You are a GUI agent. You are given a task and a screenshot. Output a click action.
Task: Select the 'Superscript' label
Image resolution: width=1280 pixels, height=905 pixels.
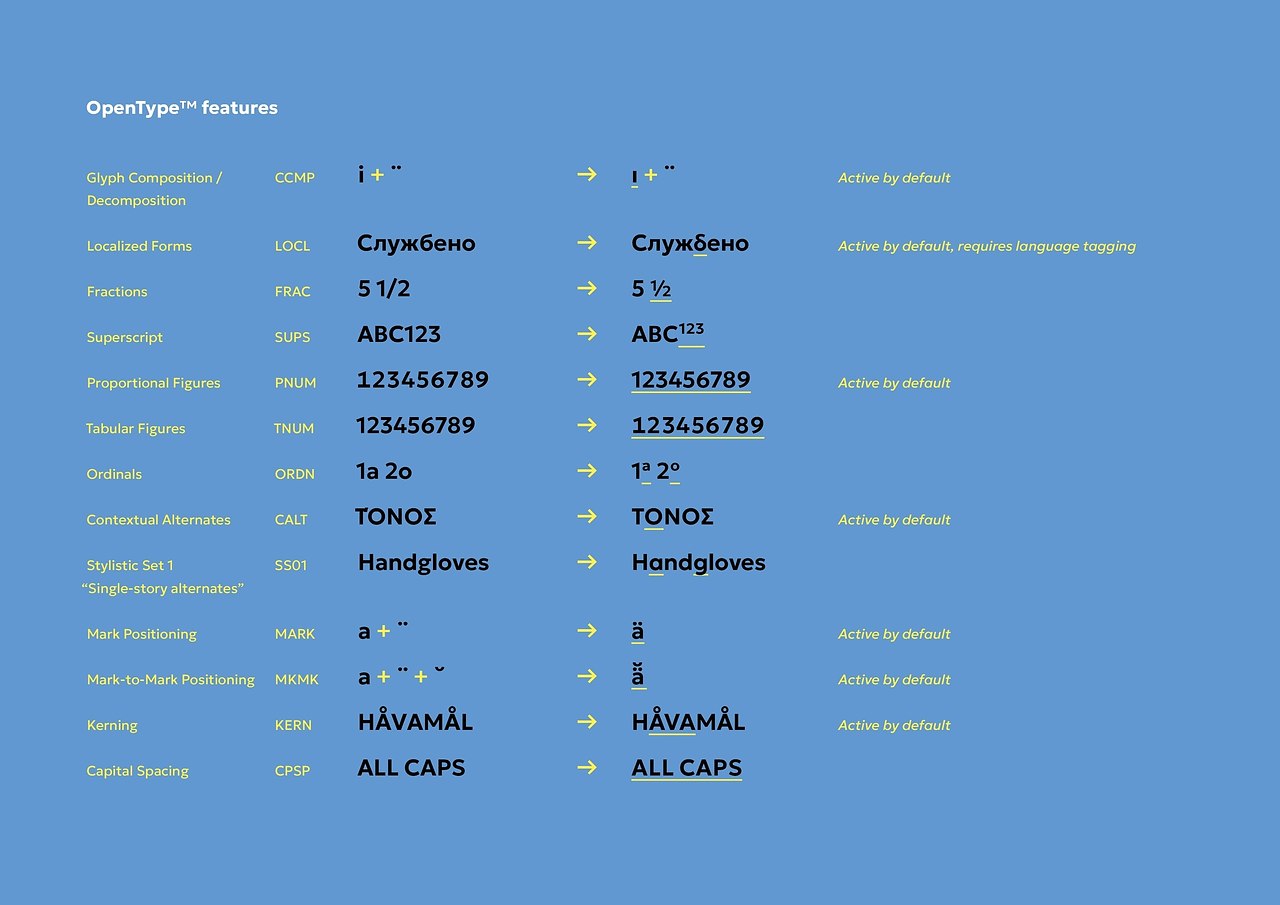(125, 338)
